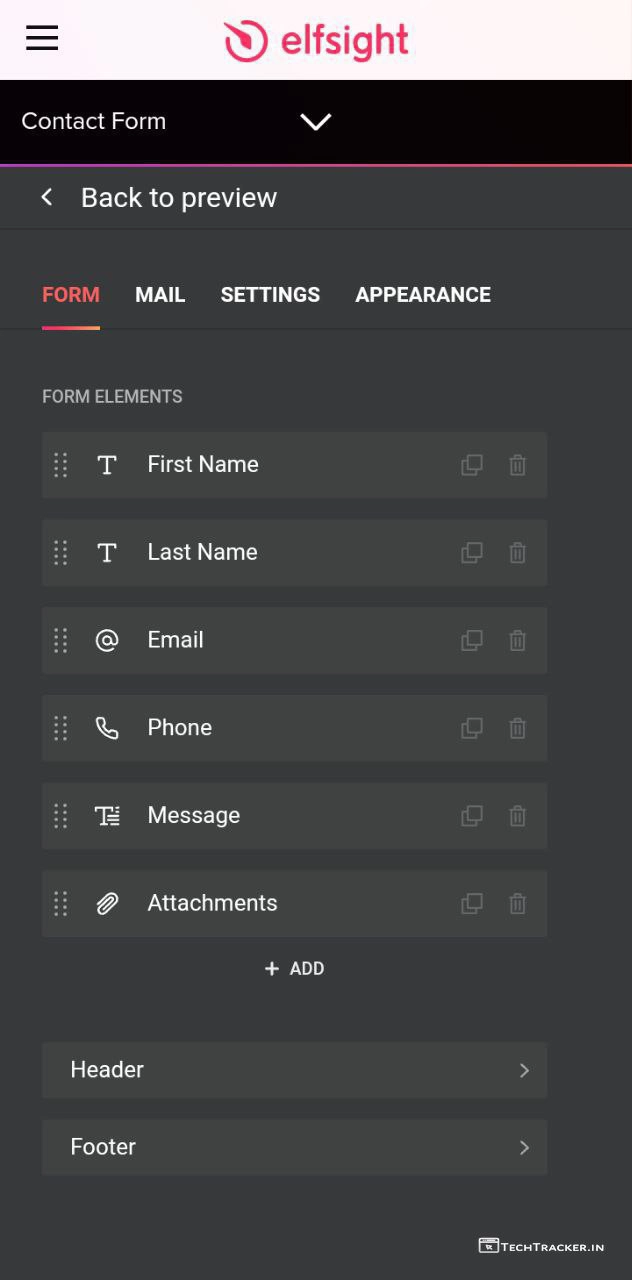Duplicate the Email field
Screen dimensions: 632x1280
coord(472,640)
